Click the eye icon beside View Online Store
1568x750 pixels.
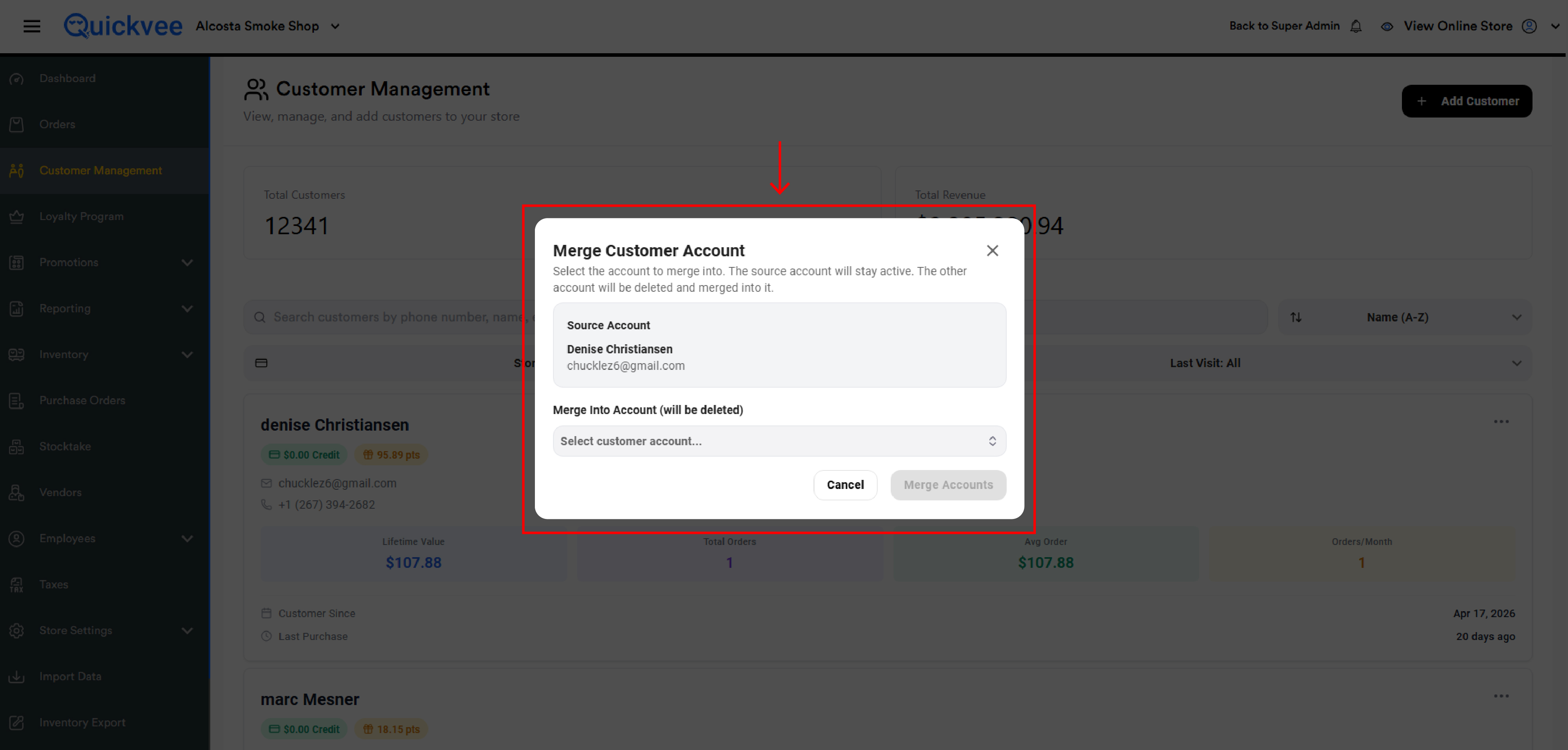[x=1387, y=26]
